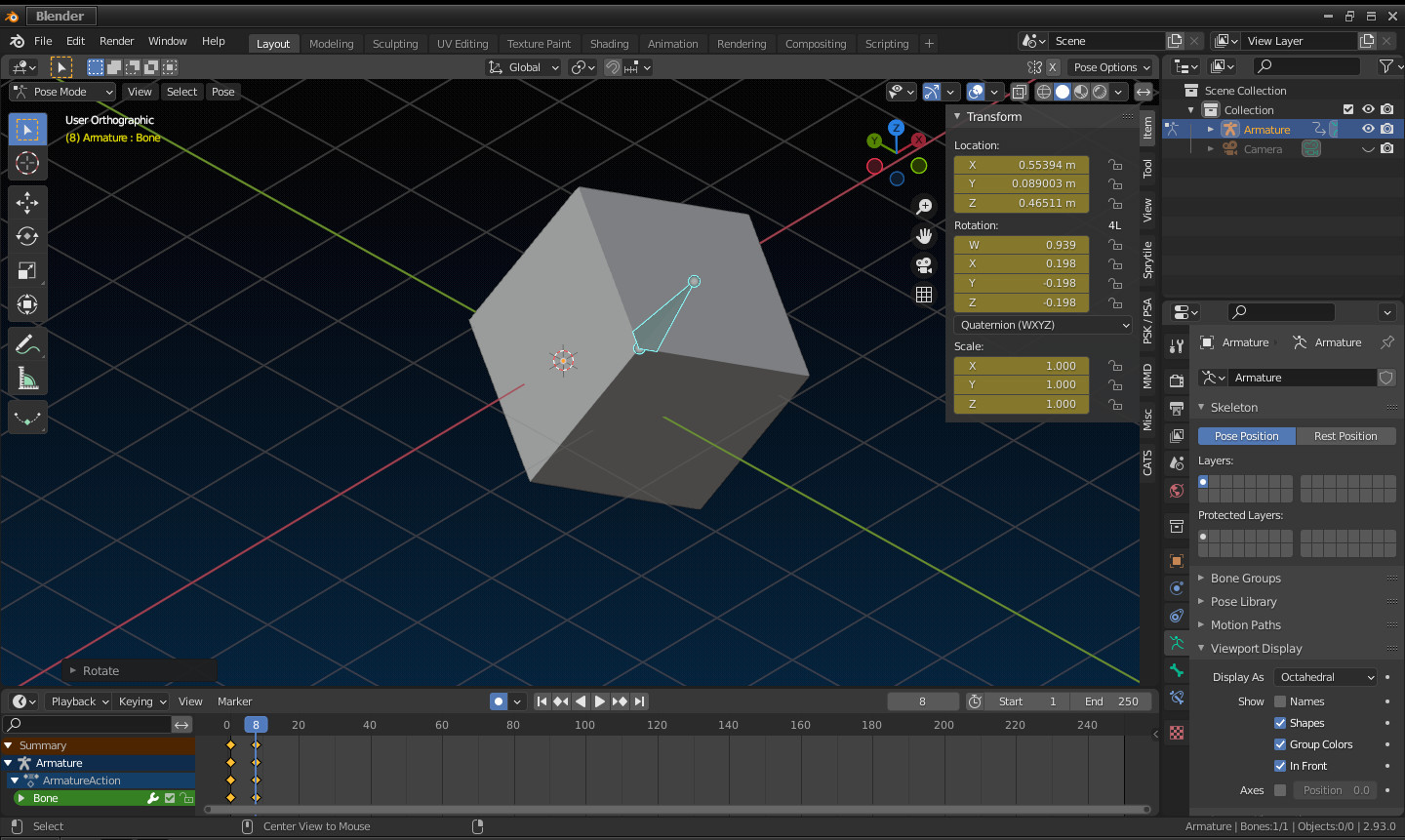Disable the Shapes checkbox under Viewport Display

click(1281, 722)
